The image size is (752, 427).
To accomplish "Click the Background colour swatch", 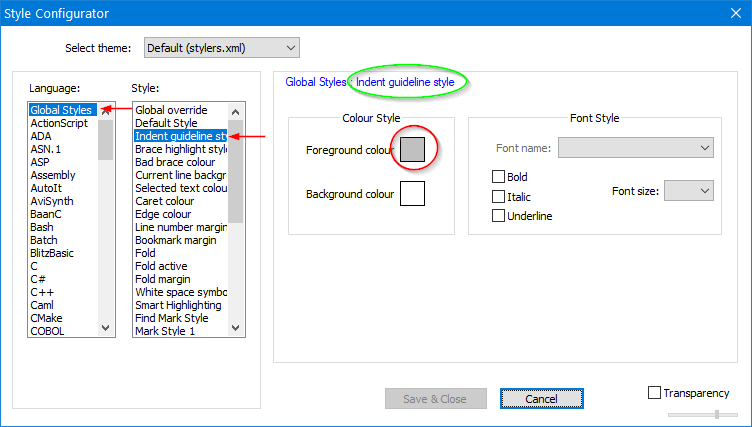I will pyautogui.click(x=412, y=193).
